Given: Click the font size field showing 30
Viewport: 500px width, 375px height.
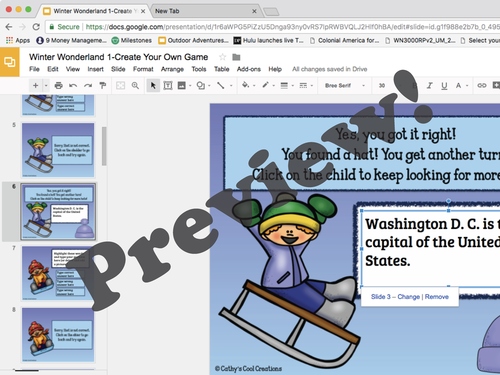Looking at the screenshot, I should 382,86.
